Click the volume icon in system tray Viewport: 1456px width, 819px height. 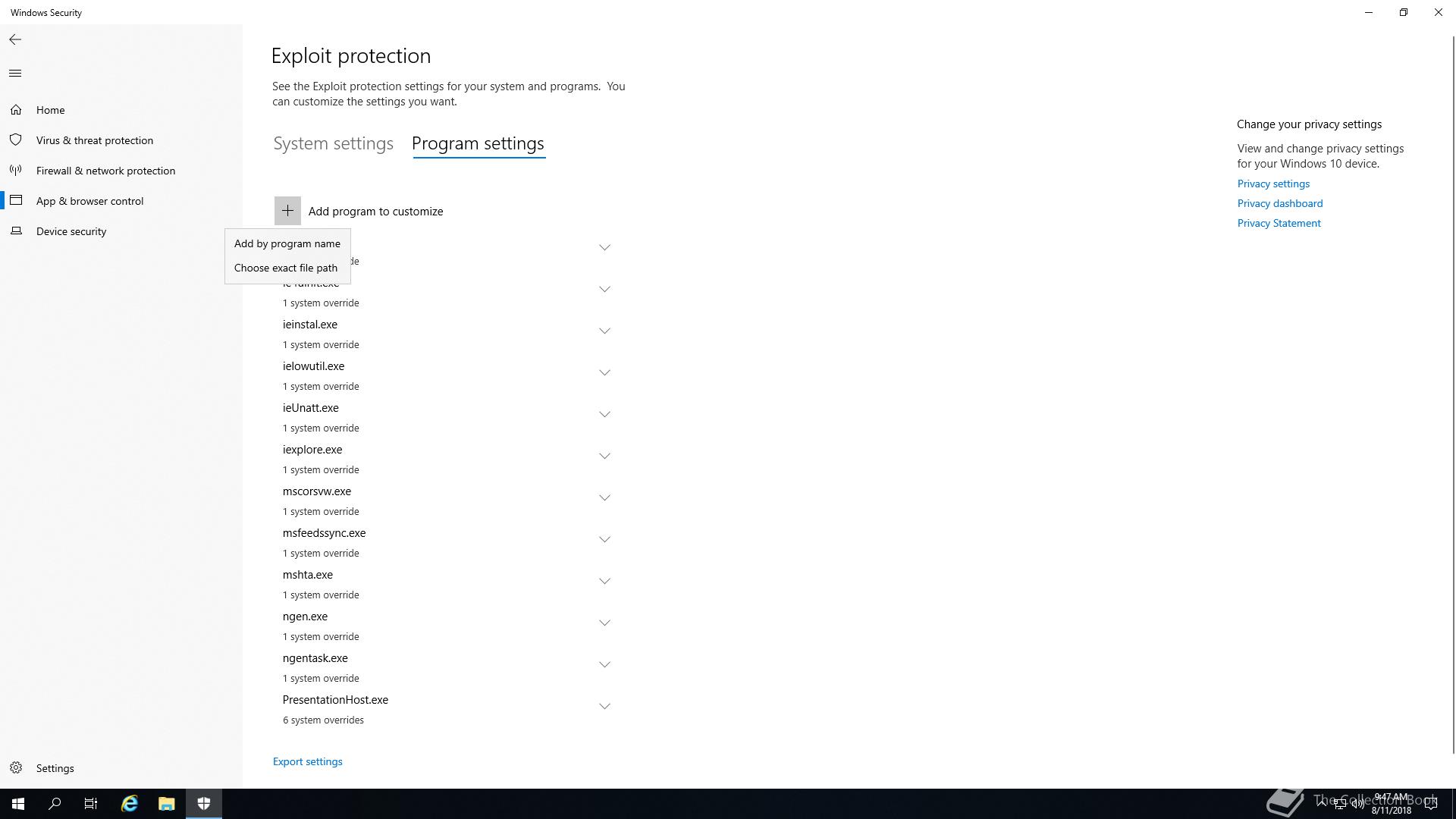coord(1357,805)
